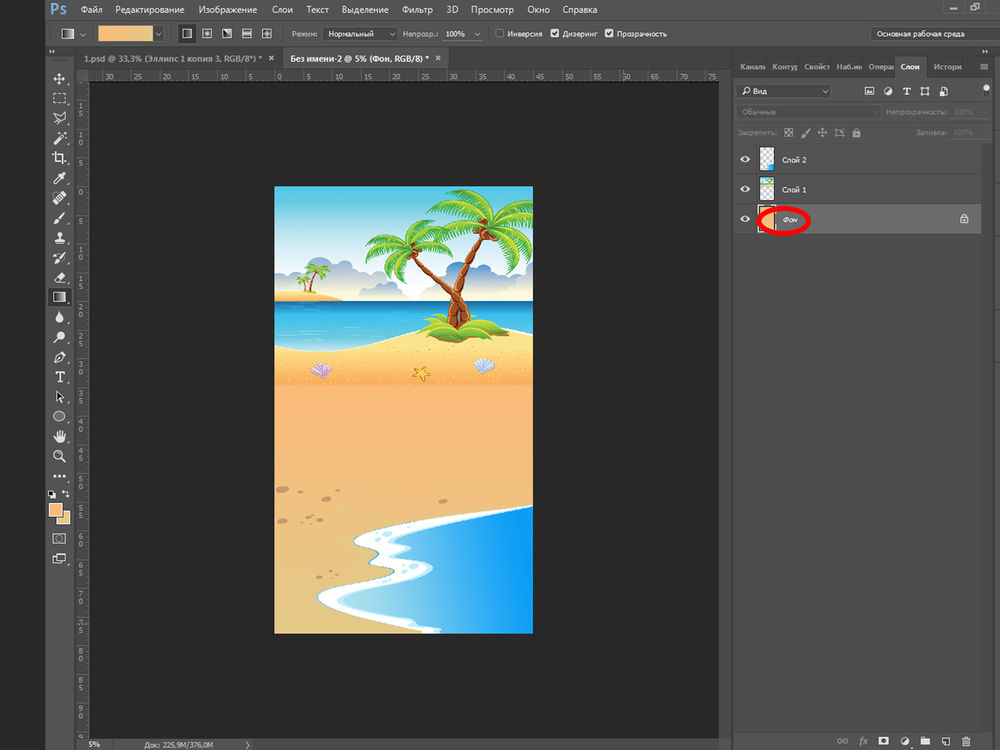Activate the Horizontal Type tool
1000x750 pixels.
pyautogui.click(x=59, y=377)
